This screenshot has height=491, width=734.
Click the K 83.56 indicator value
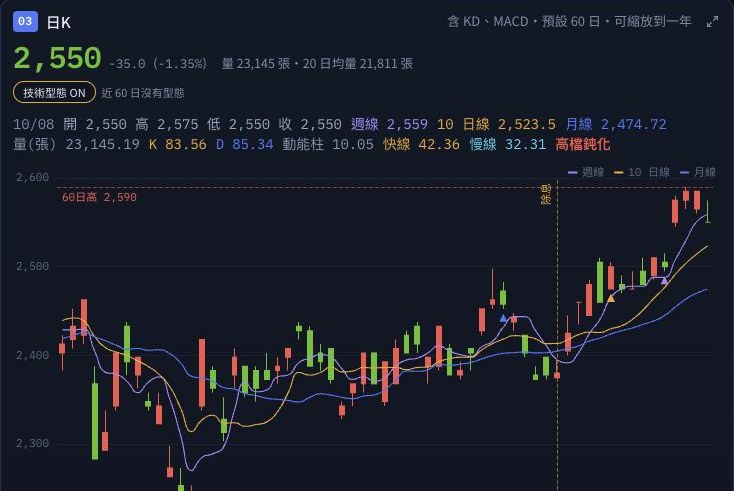pos(177,144)
